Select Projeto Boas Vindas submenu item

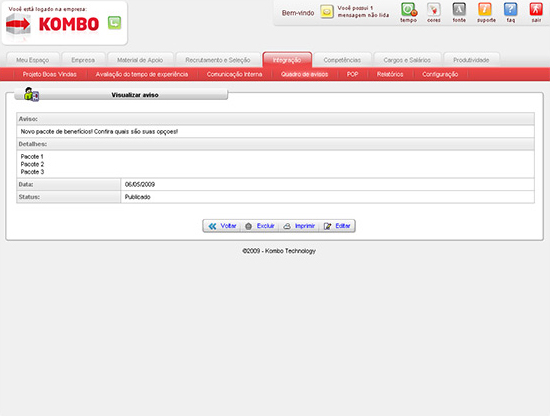tap(49, 74)
